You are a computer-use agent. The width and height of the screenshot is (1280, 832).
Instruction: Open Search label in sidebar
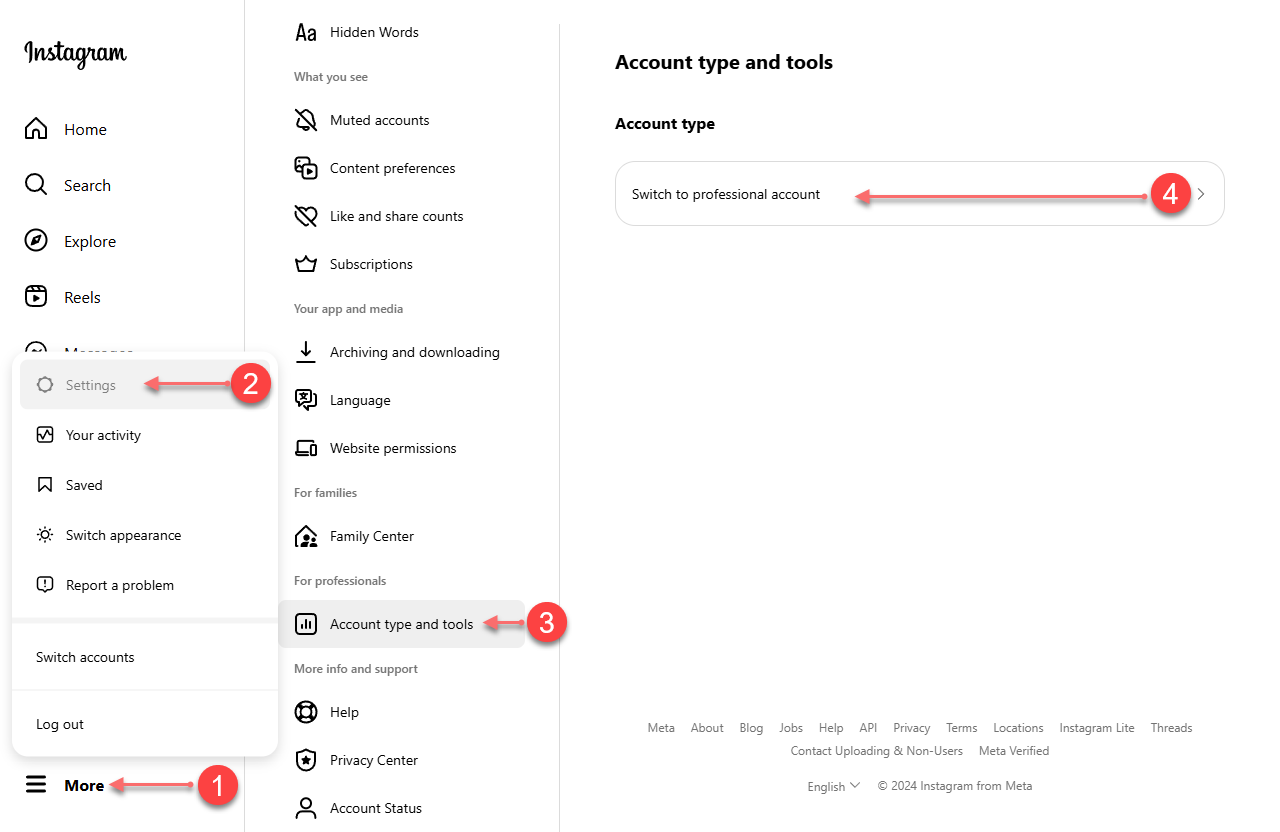[87, 185]
